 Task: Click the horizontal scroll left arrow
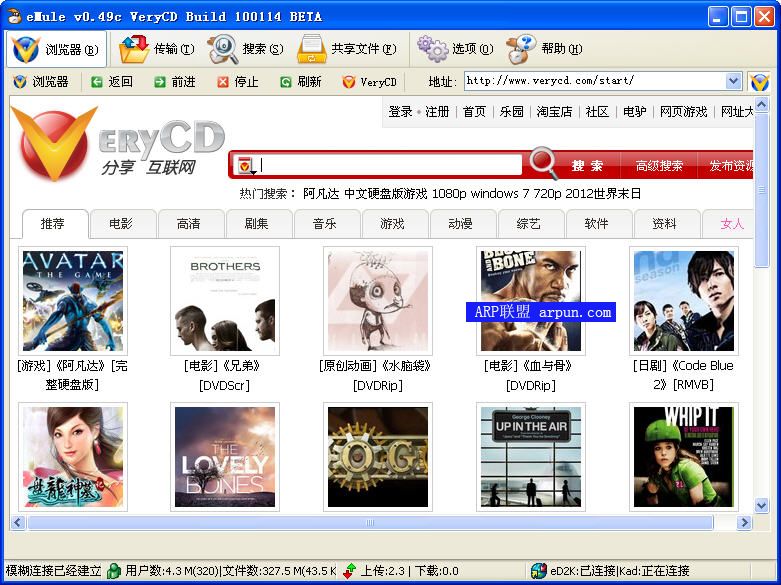pos(18,522)
